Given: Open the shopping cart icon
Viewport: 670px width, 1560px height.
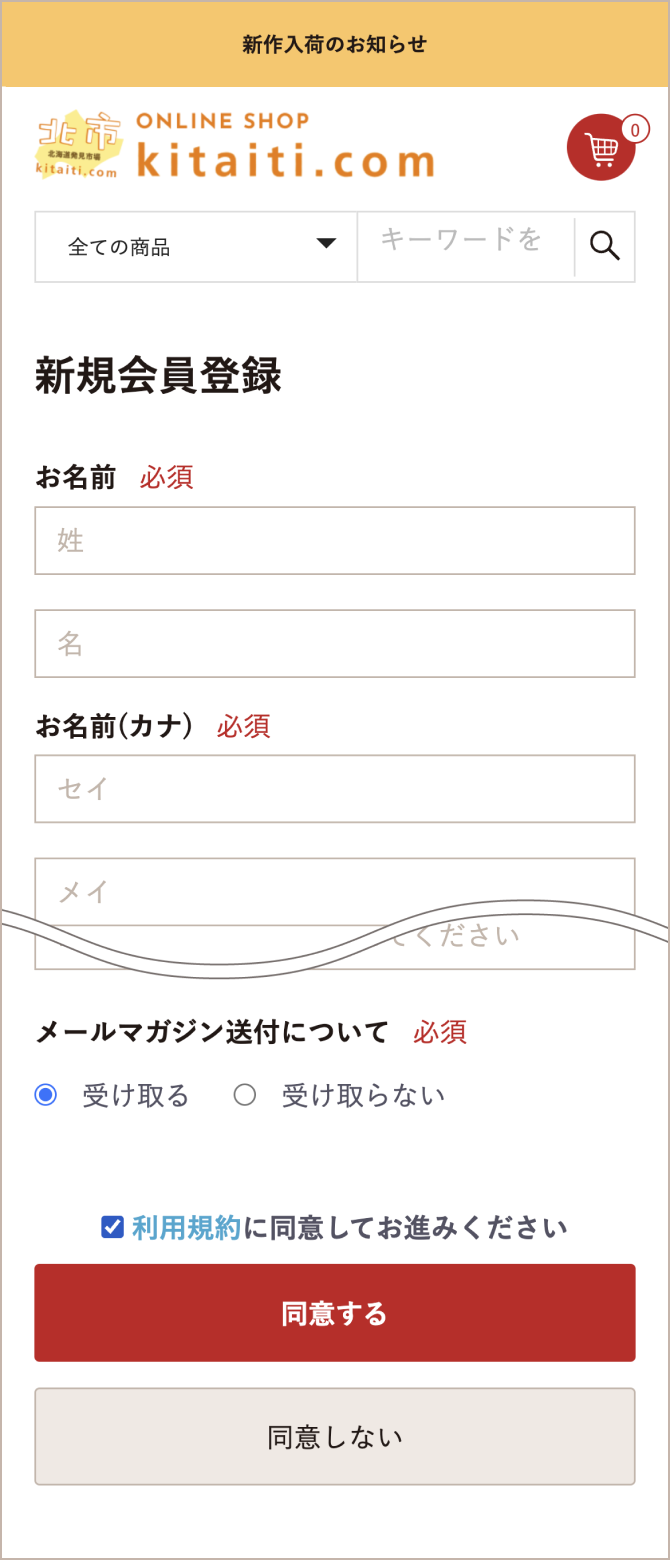Looking at the screenshot, I should click(601, 148).
